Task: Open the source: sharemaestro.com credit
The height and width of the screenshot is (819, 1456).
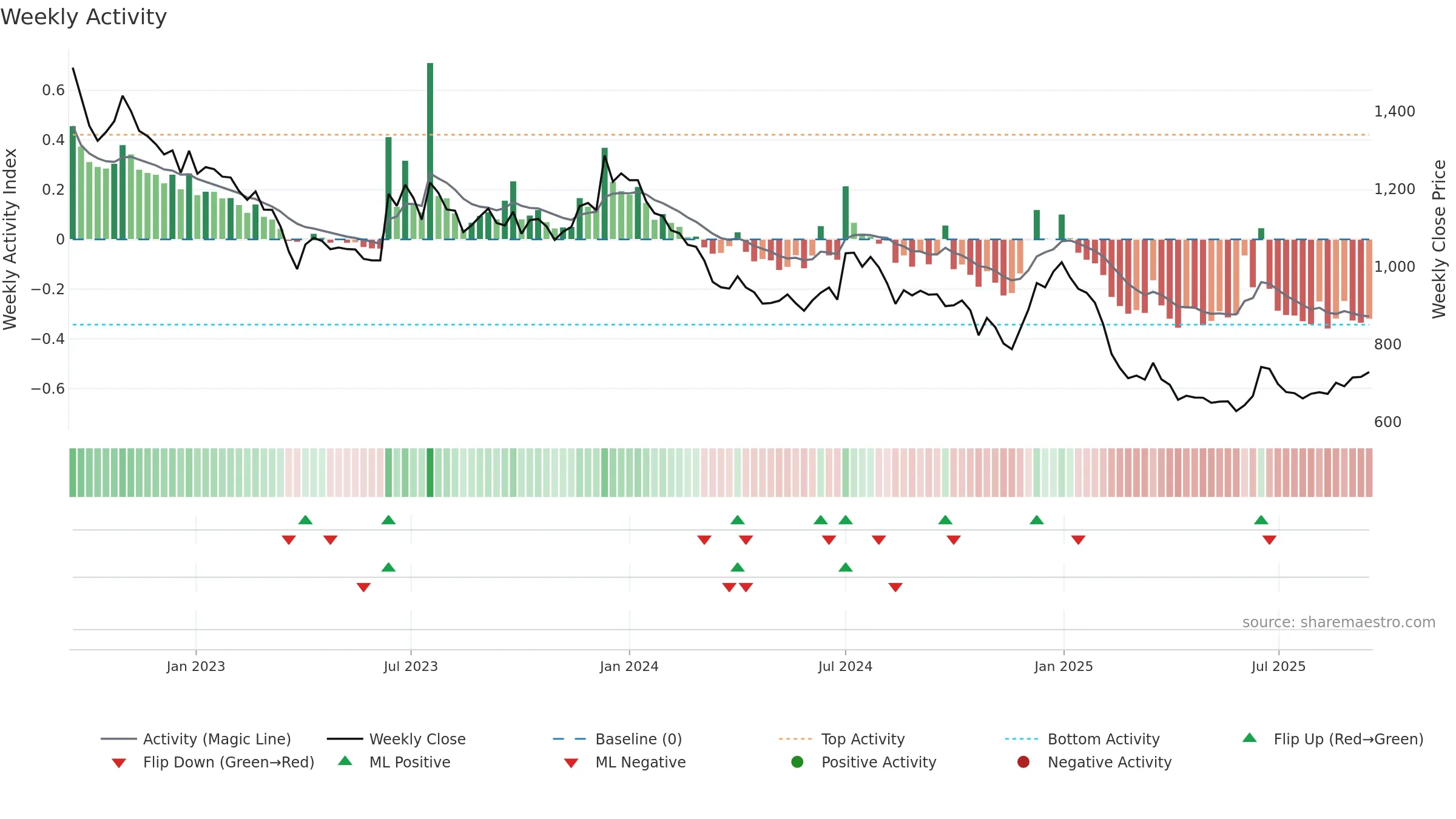Action: (x=1339, y=622)
